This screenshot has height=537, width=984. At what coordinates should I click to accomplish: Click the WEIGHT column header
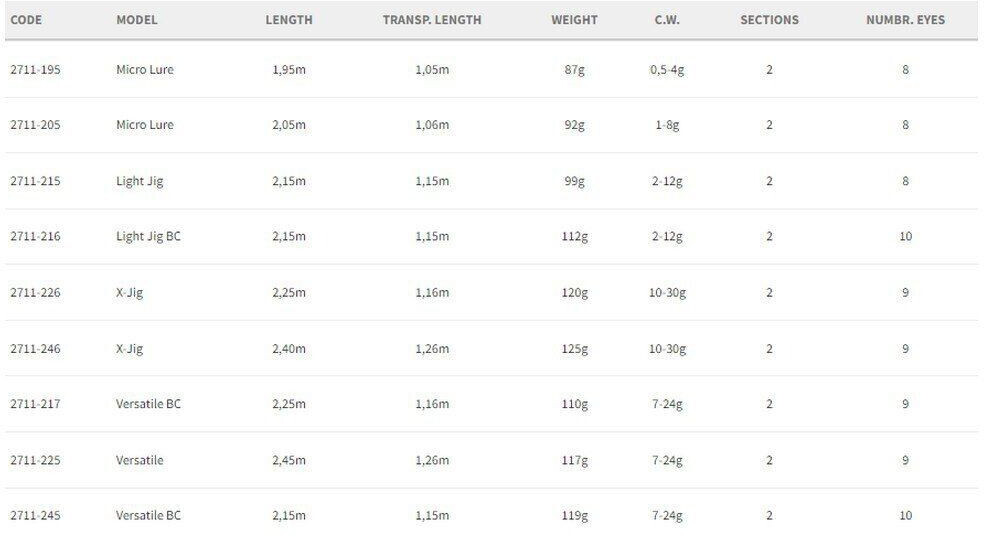coord(574,20)
